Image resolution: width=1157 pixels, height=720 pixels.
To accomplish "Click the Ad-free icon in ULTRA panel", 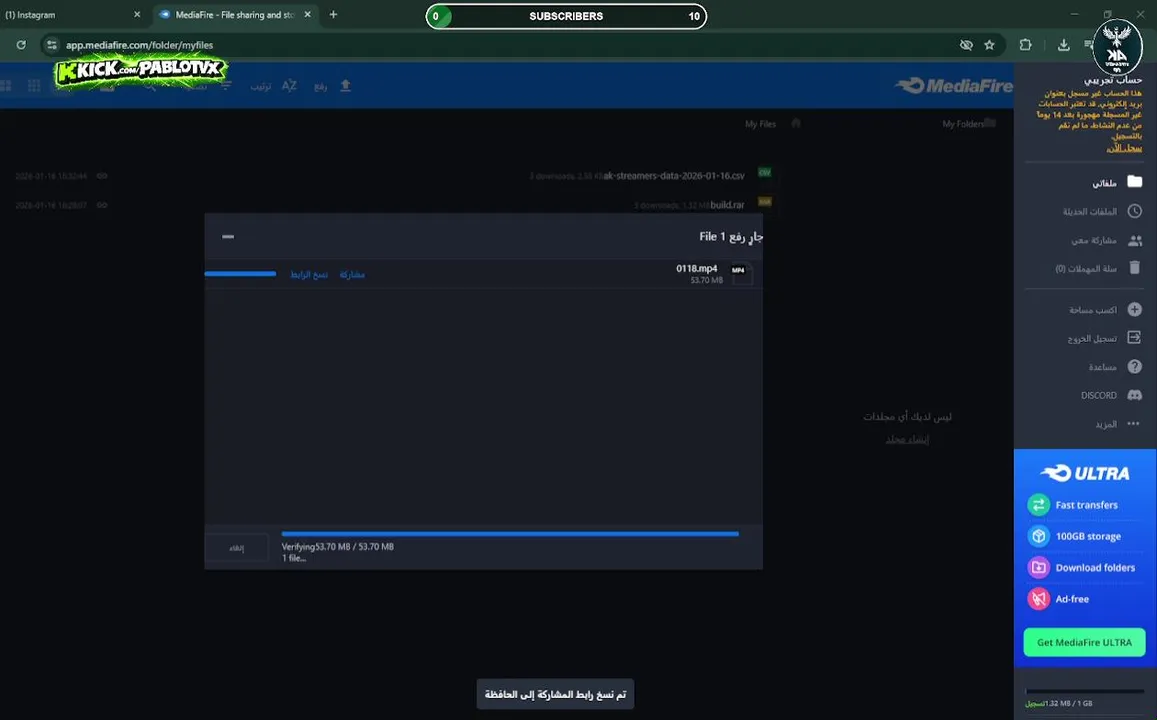I will coord(1038,598).
